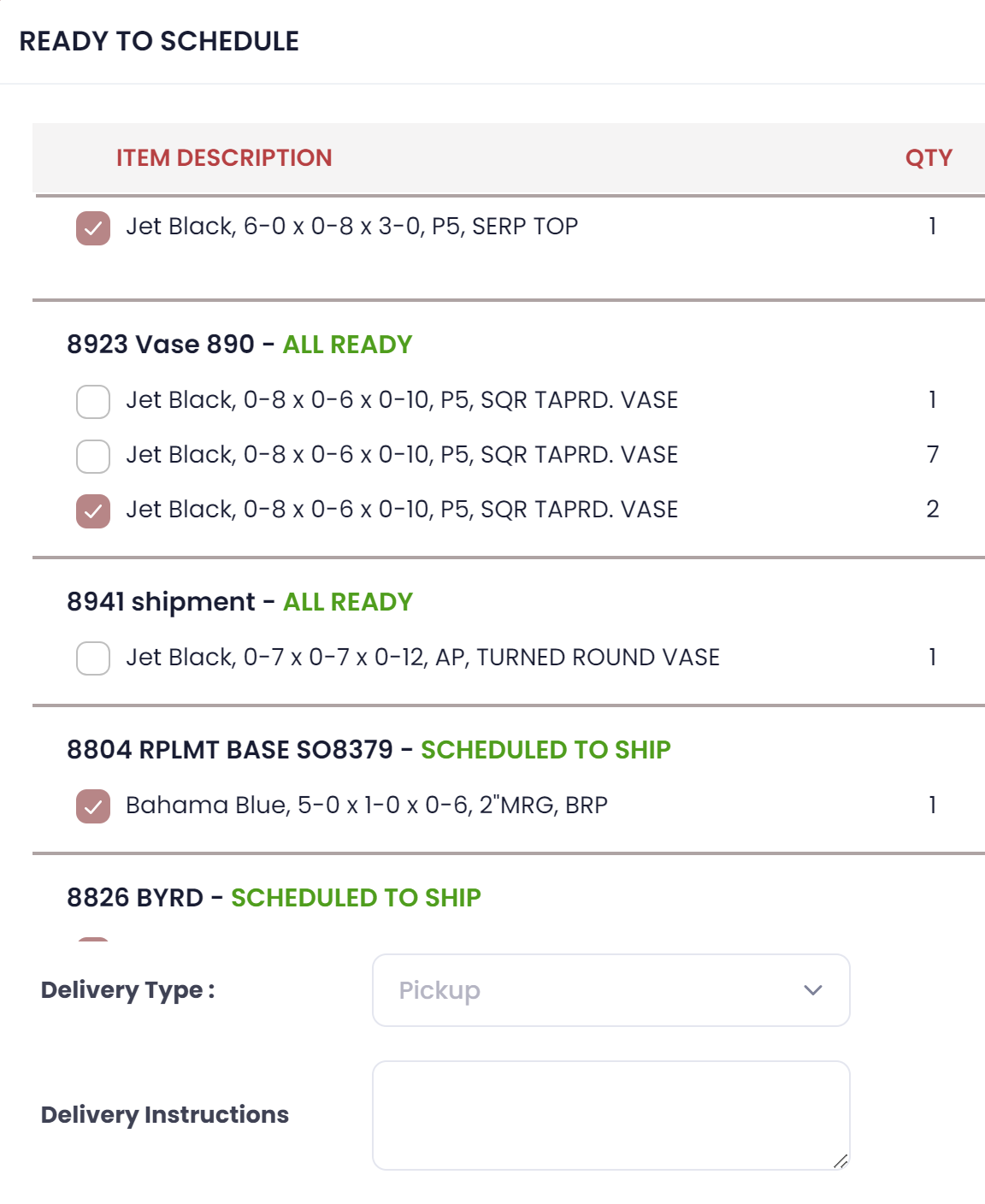Check the SQR TAPRD. VASE row with quantity 7

(x=93, y=457)
